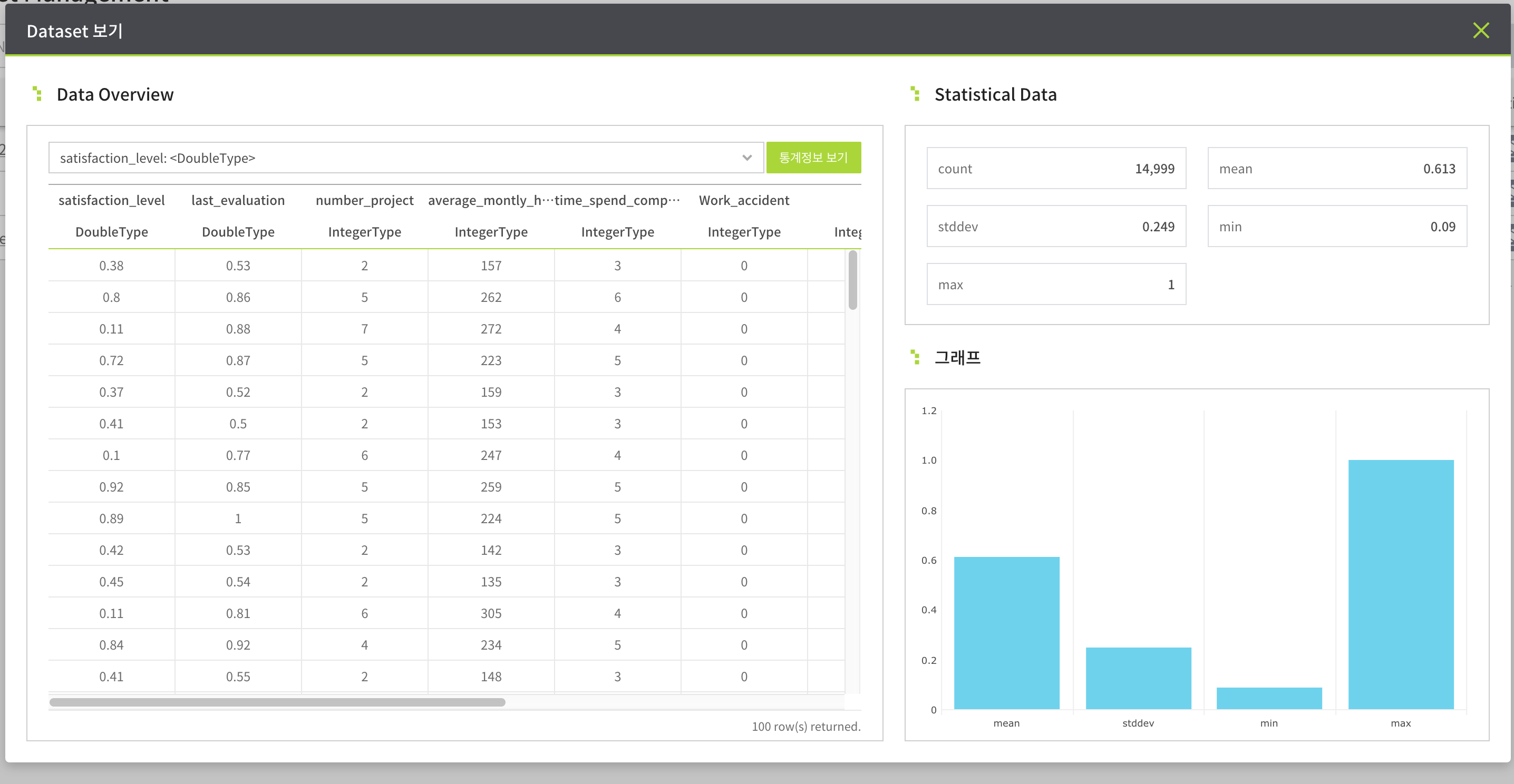This screenshot has width=1514, height=784.
Task: Click cell 148 in average monthly hours
Action: [x=491, y=677]
